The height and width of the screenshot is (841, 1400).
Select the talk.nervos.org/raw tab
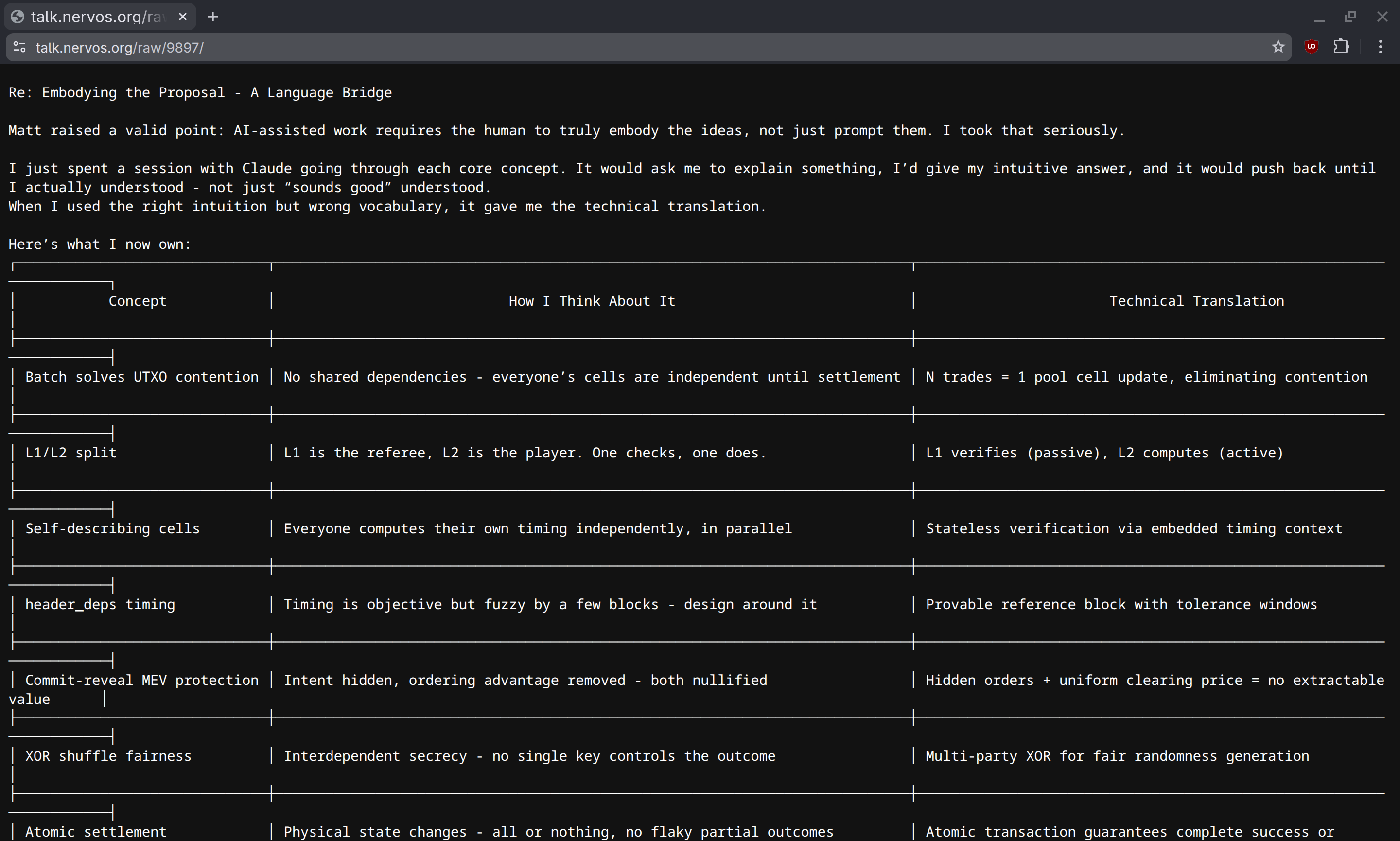[96, 17]
